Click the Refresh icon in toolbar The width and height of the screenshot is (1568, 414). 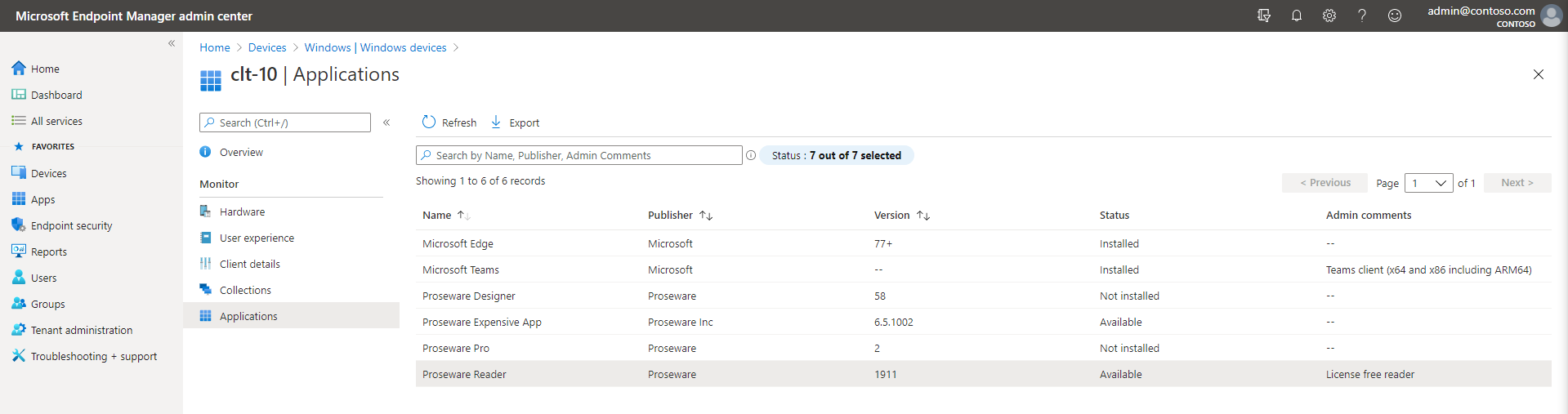tap(429, 122)
